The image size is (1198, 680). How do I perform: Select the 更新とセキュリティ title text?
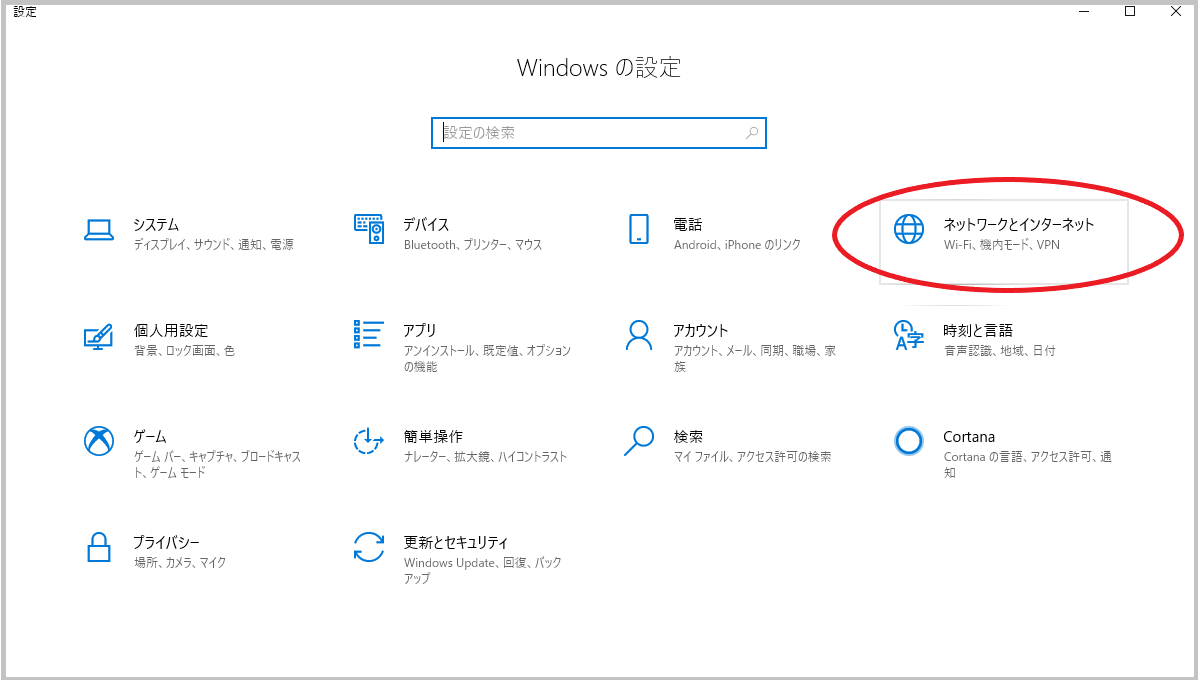(x=455, y=542)
